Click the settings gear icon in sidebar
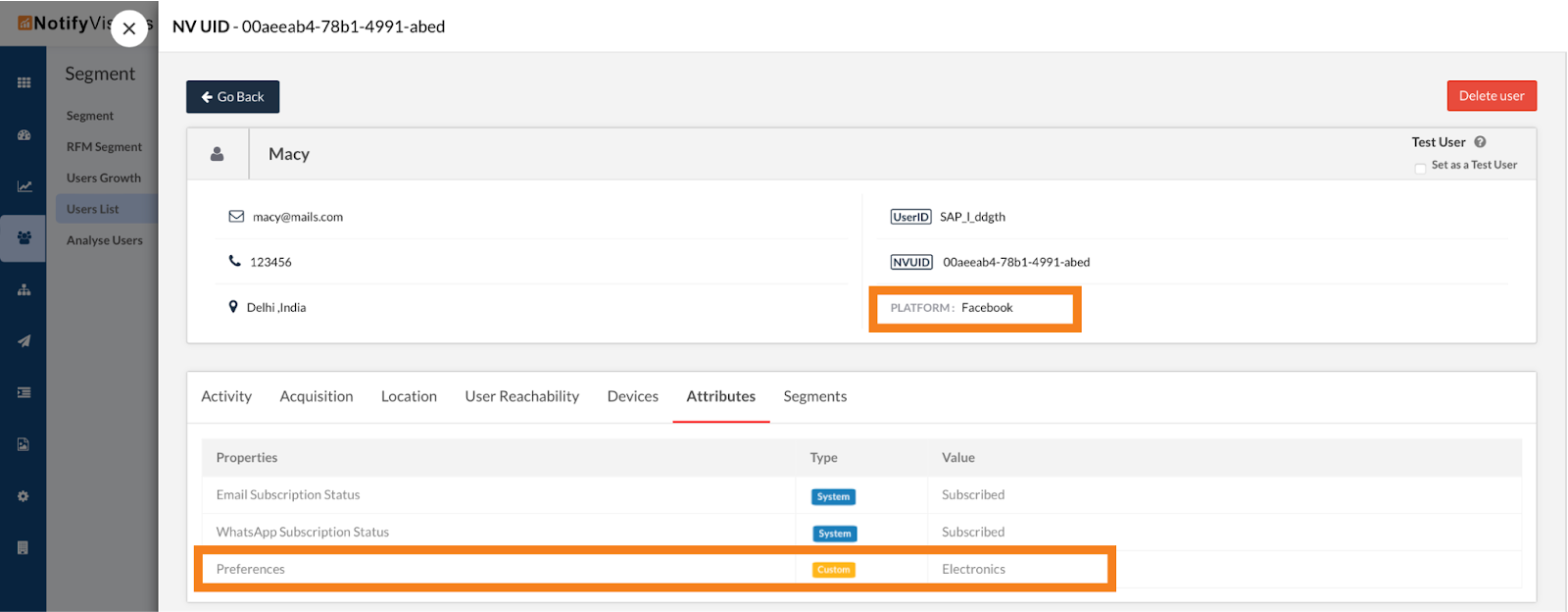Screen dimensions: 1568x612 (x=24, y=496)
